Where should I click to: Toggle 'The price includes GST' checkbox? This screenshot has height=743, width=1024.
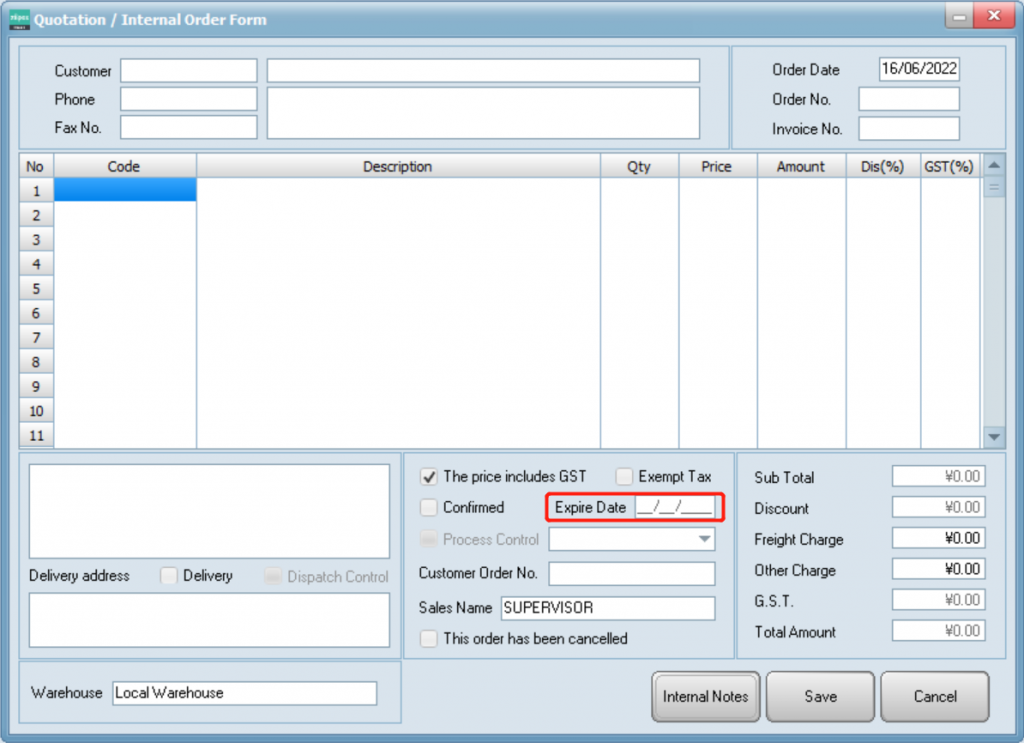coord(429,477)
